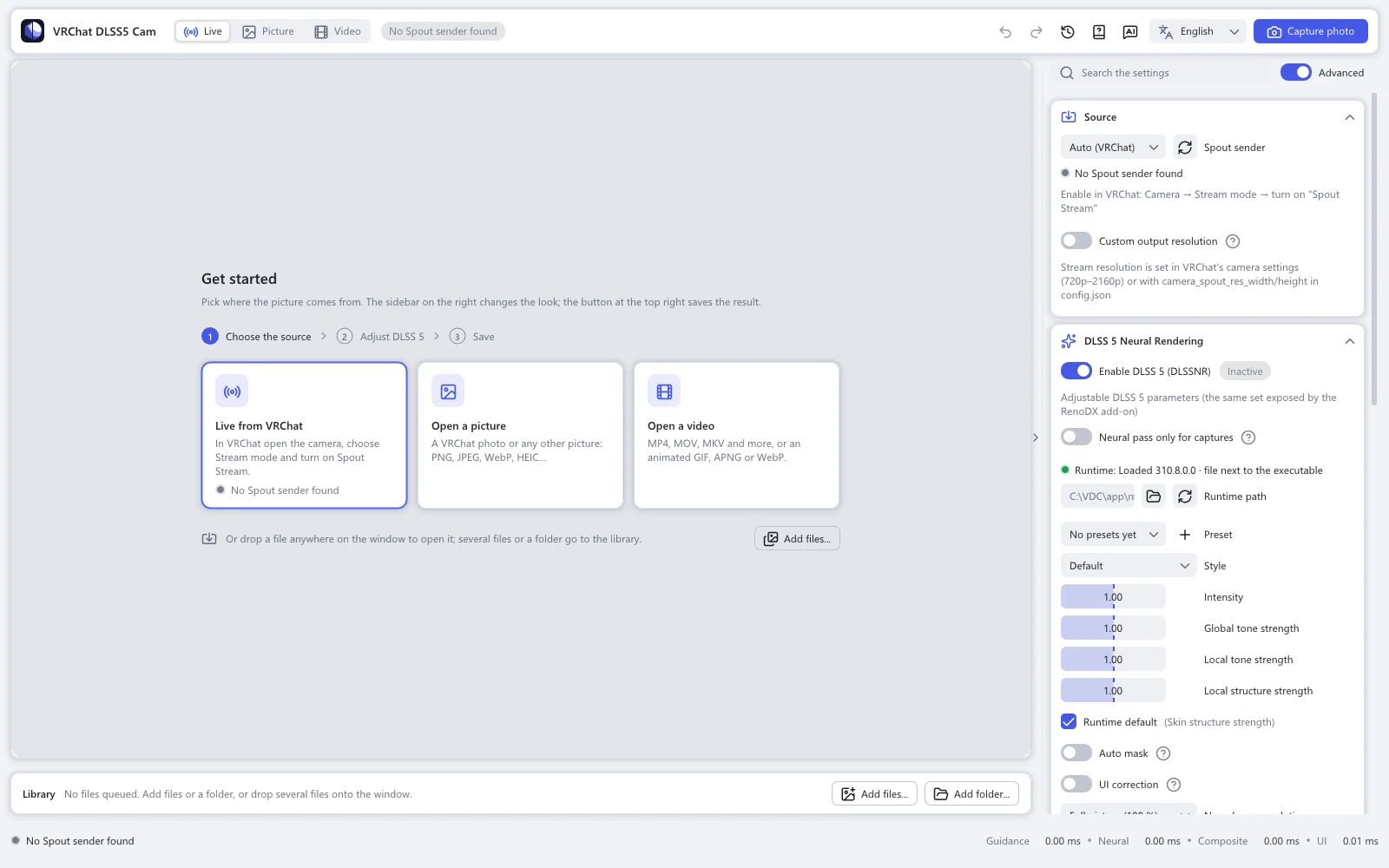
Task: Adjust the Local structure strength slider
Action: pyautogui.click(x=1113, y=691)
